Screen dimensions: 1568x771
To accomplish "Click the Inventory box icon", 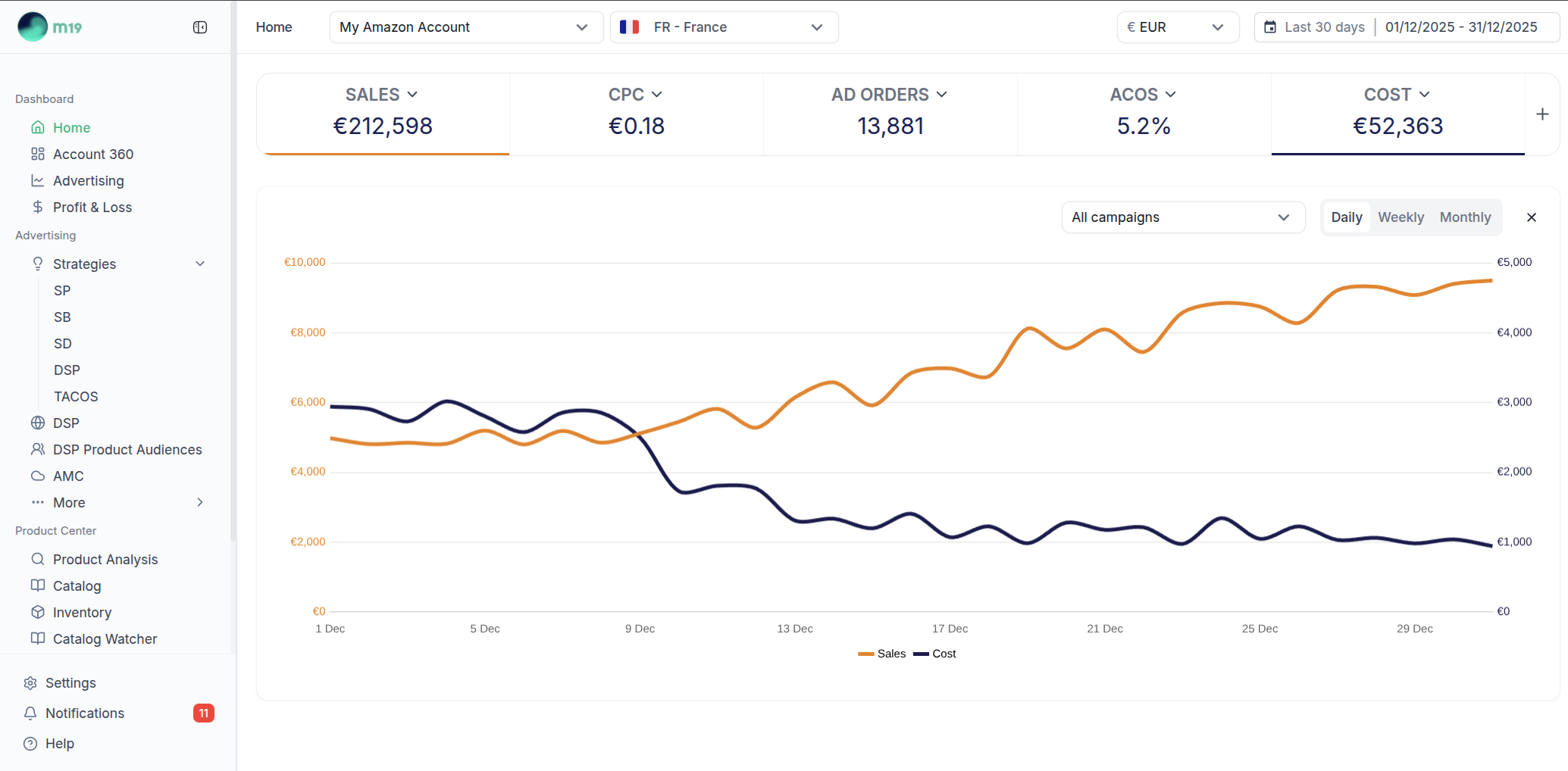I will coord(37,612).
